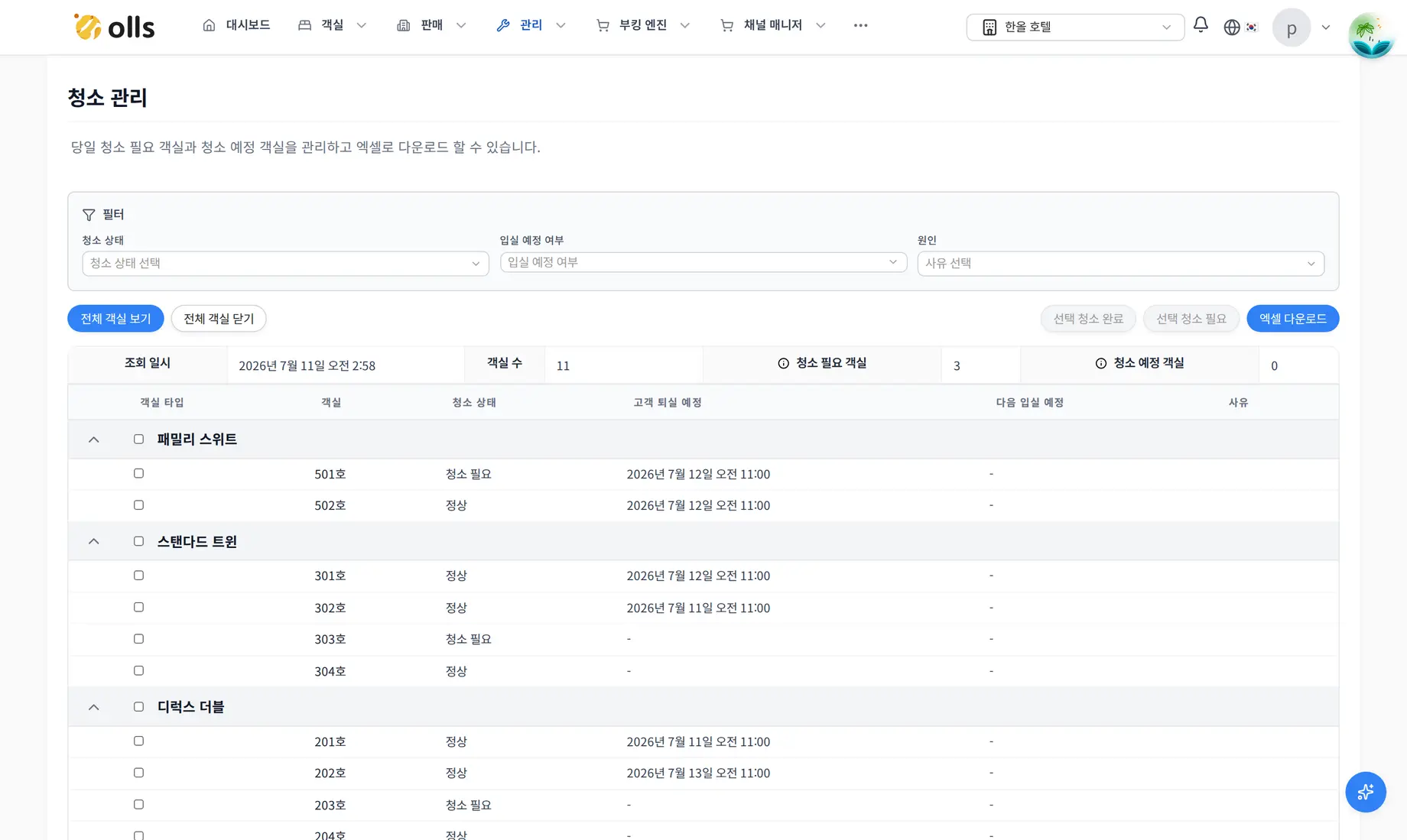
Task: Open the user avatar labeled p
Action: click(1292, 28)
